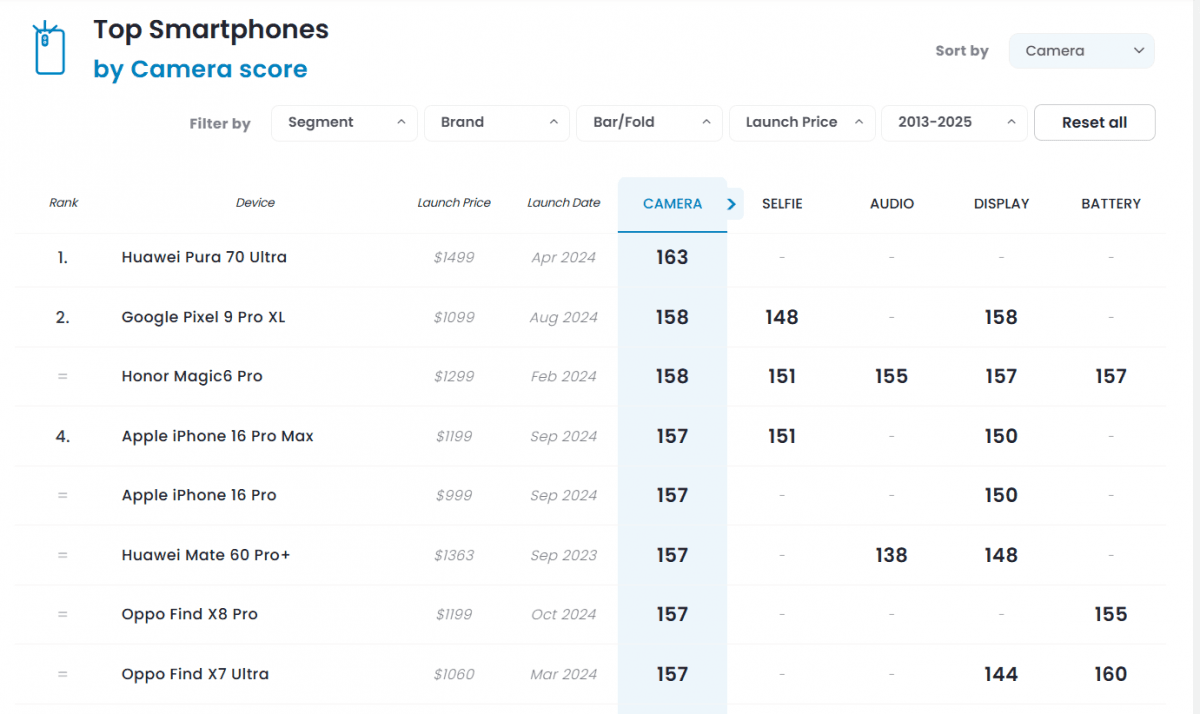Open Apple iPhone 16 Pro Max entry
This screenshot has width=1200, height=714.
217,436
